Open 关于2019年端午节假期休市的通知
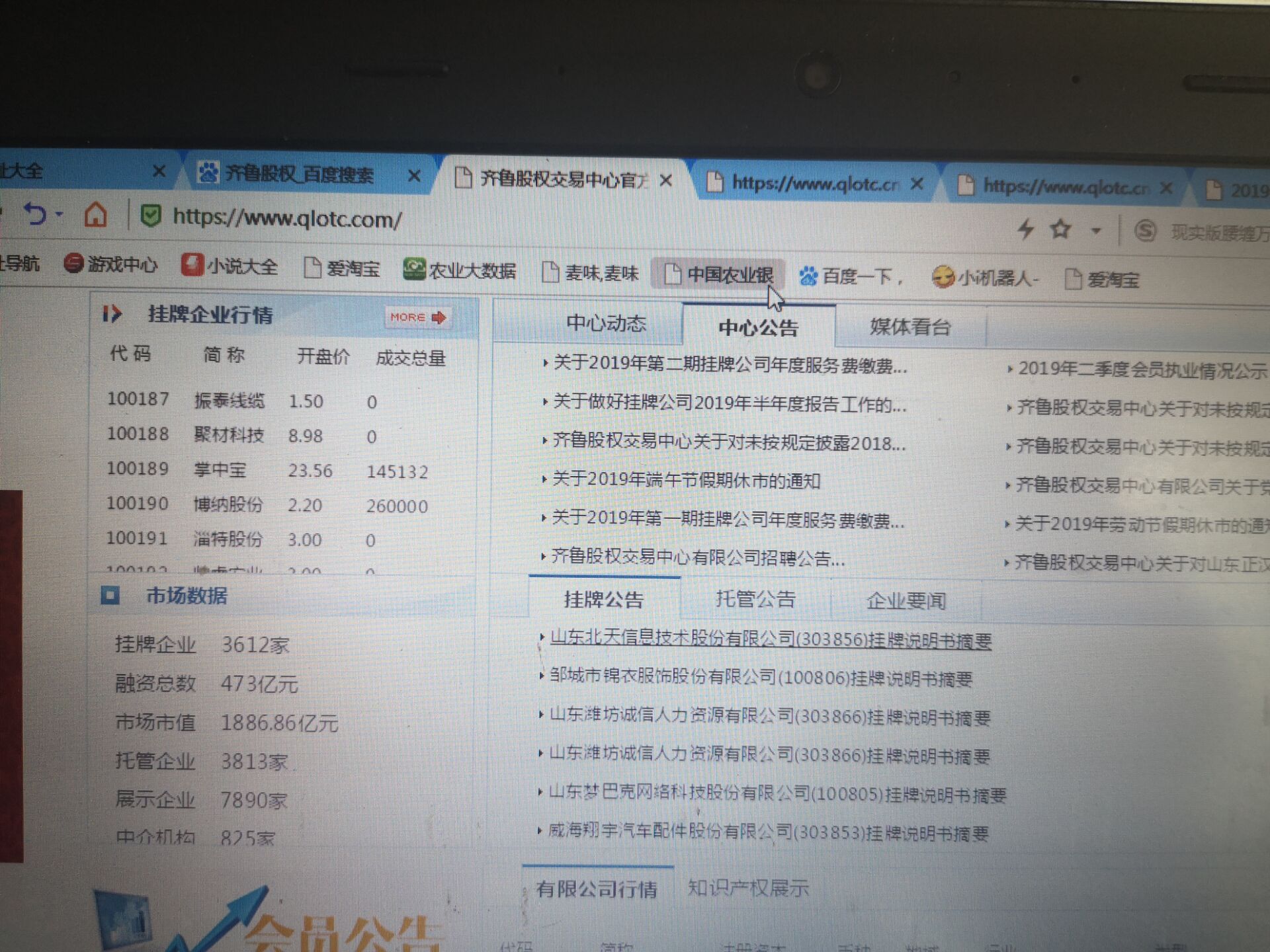Viewport: 1270px width, 952px height. [686, 479]
